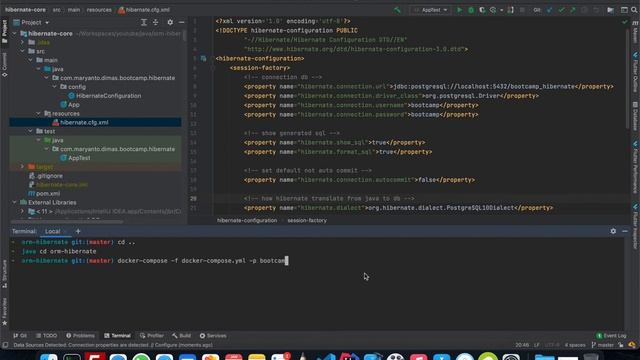Open the Event Log button

pos(611,336)
